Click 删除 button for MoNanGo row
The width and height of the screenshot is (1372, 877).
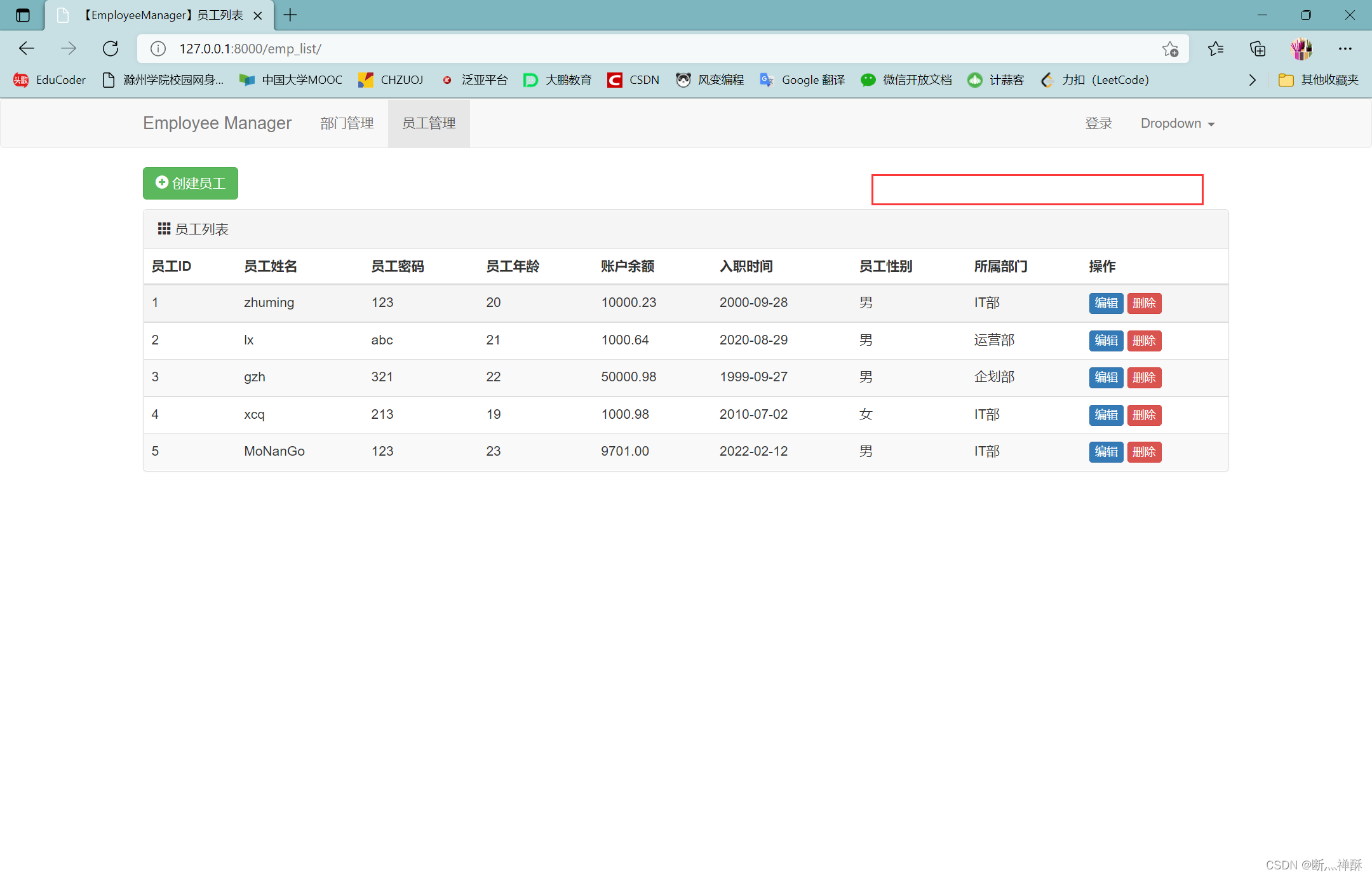coord(1144,452)
